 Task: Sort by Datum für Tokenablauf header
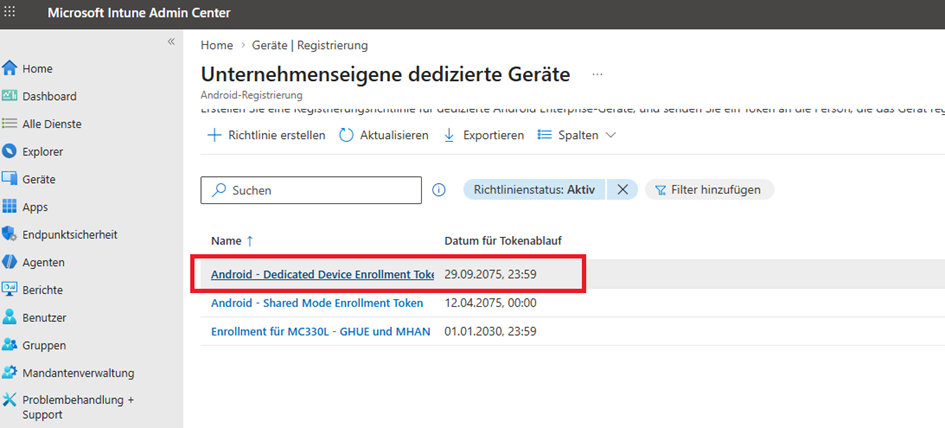point(503,241)
